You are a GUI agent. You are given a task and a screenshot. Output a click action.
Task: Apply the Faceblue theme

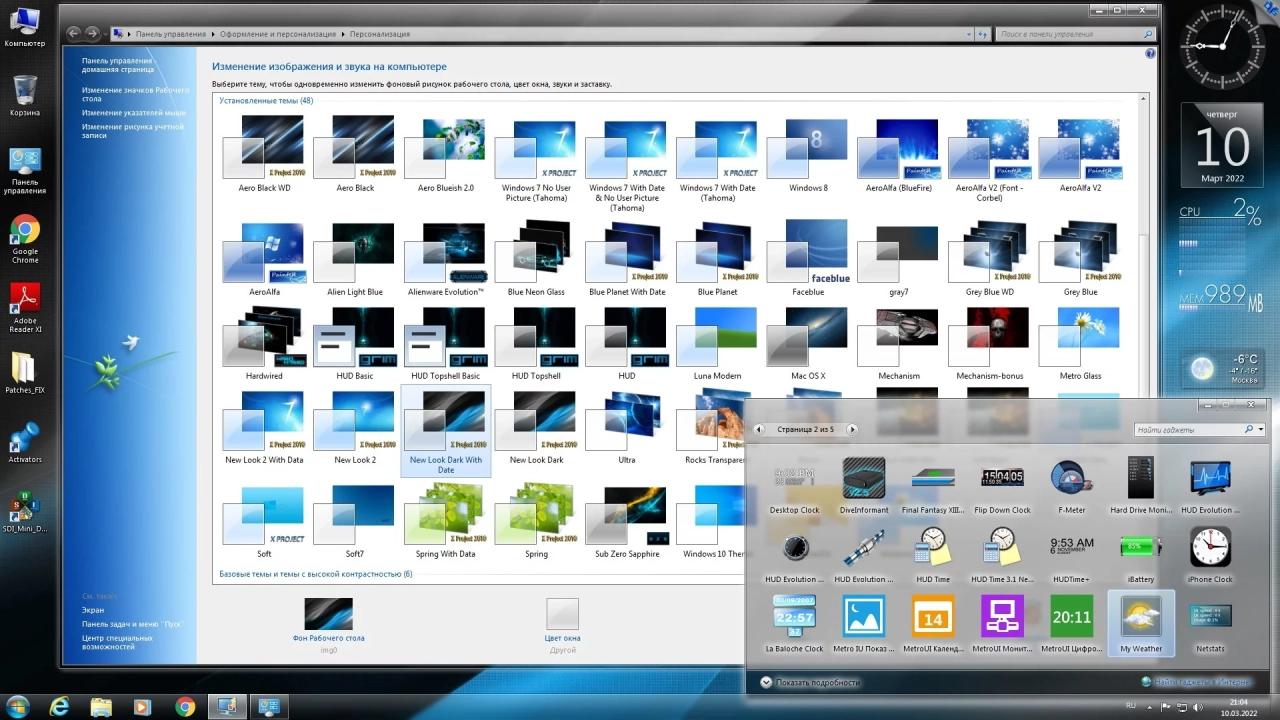pos(808,259)
